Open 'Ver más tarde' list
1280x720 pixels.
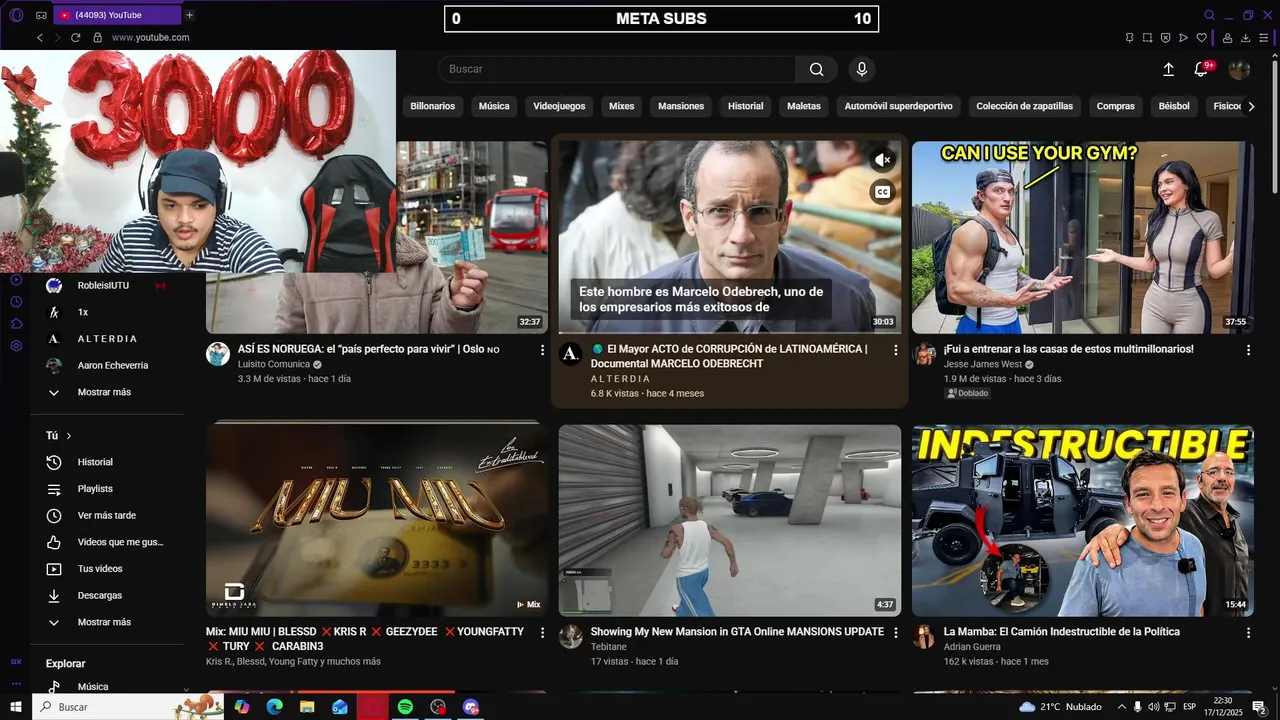[106, 516]
